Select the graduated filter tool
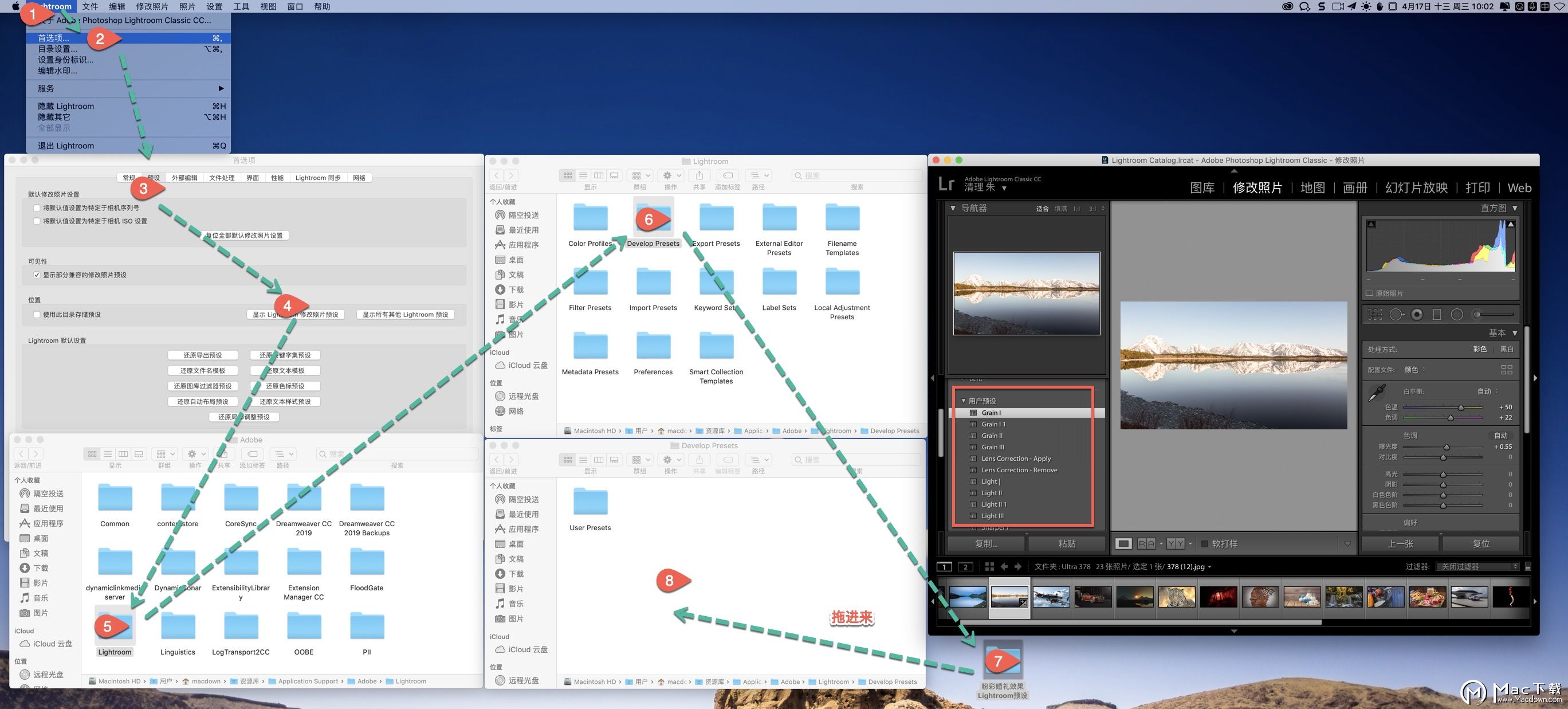Image resolution: width=1568 pixels, height=709 pixels. pyautogui.click(x=1437, y=314)
